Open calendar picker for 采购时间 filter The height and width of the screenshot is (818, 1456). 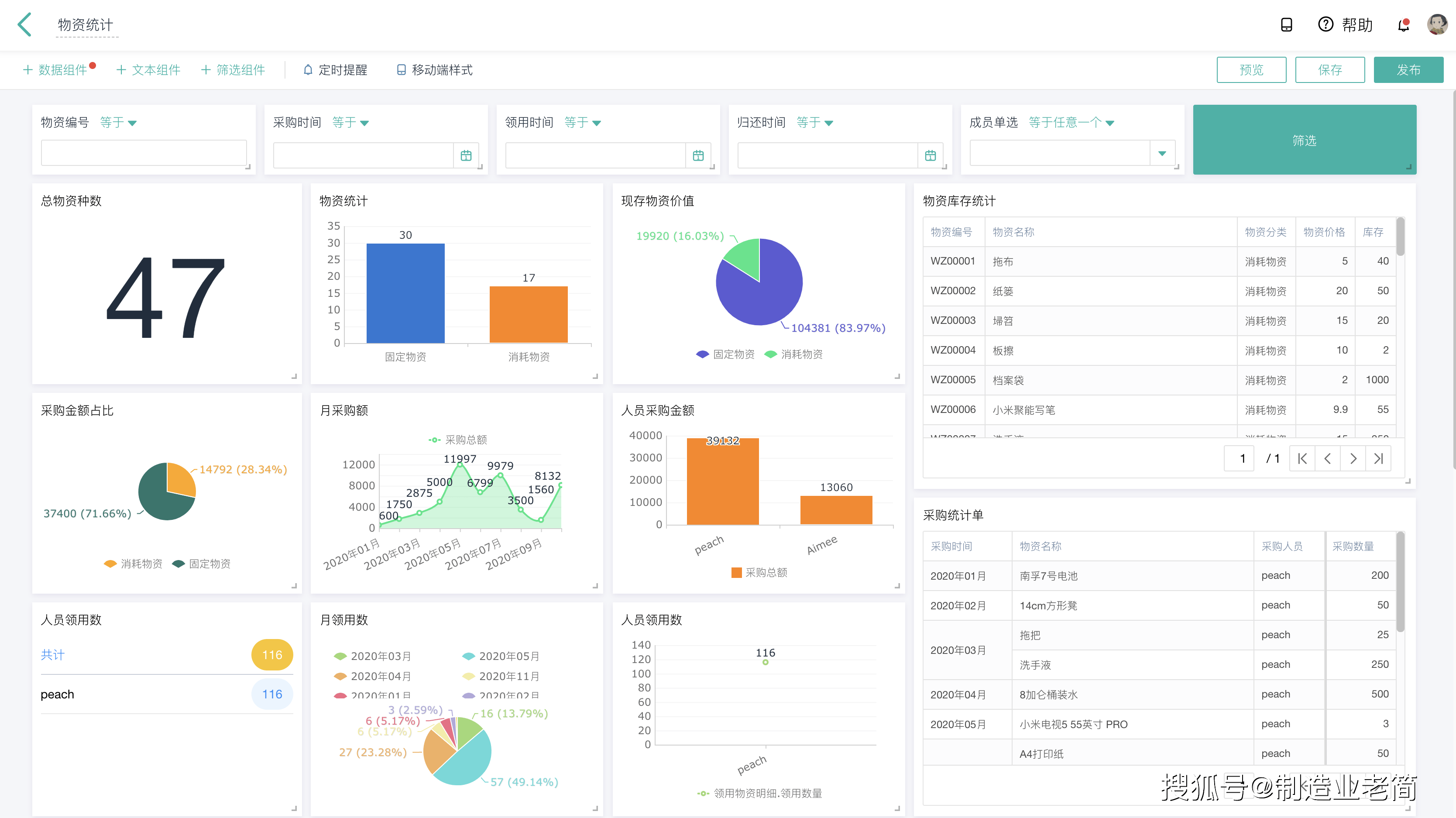coord(466,155)
